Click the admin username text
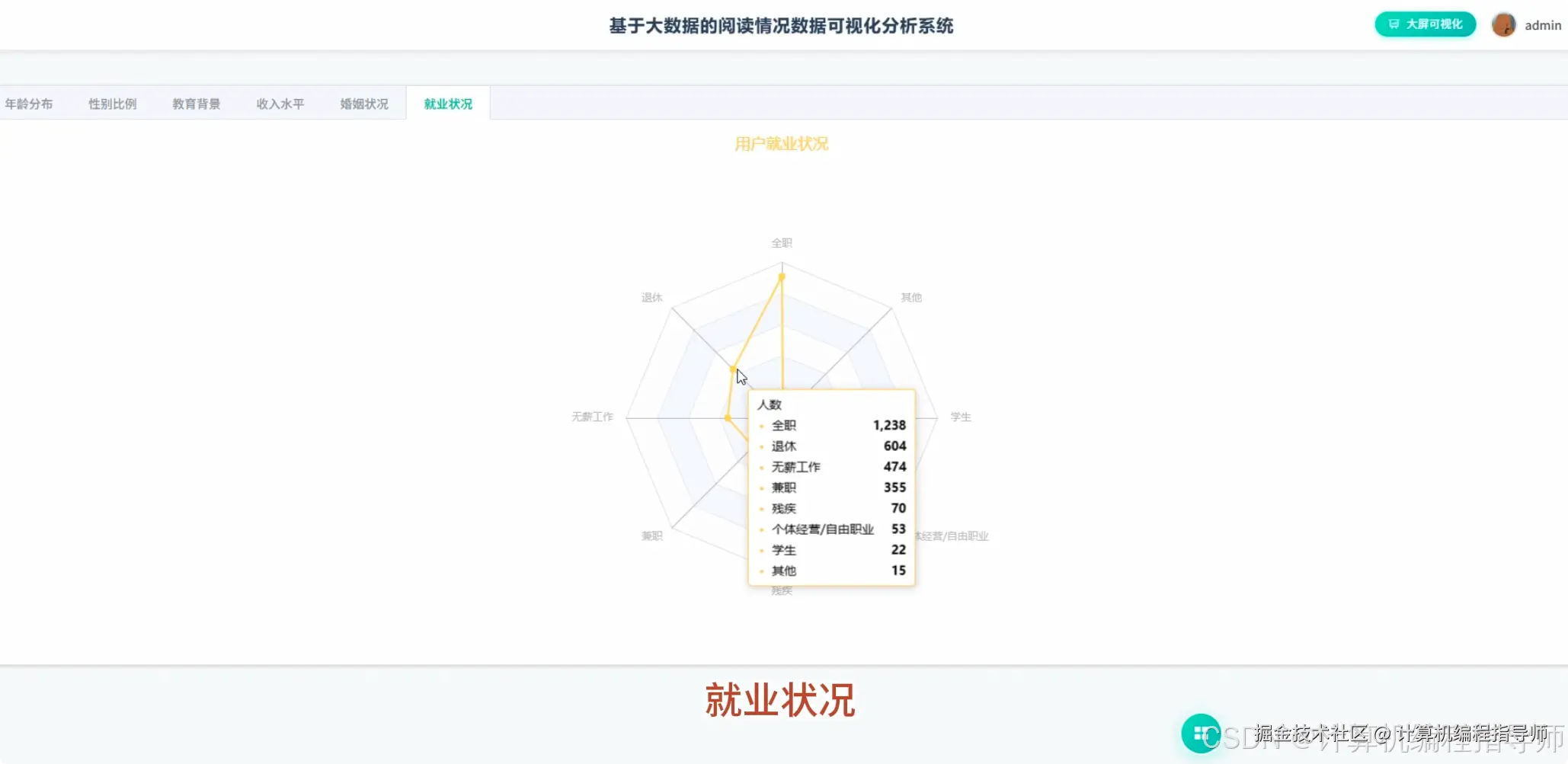 [x=1542, y=24]
